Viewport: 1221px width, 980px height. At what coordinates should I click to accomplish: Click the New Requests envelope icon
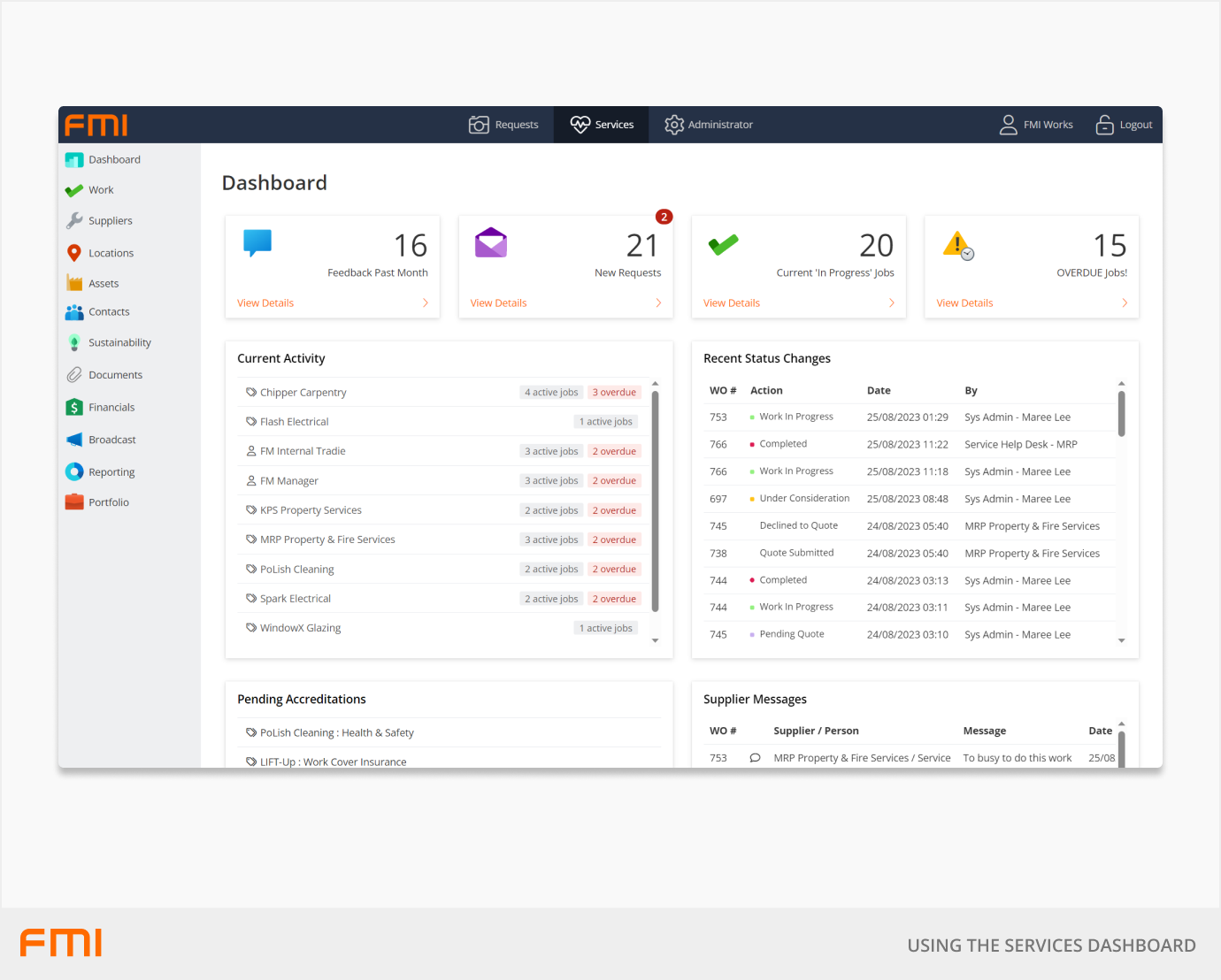[491, 243]
